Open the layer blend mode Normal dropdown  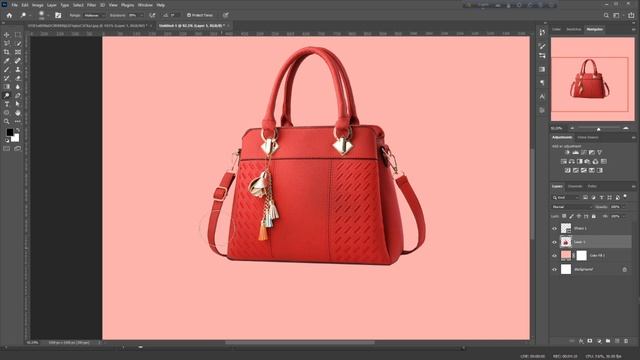[x=571, y=207]
